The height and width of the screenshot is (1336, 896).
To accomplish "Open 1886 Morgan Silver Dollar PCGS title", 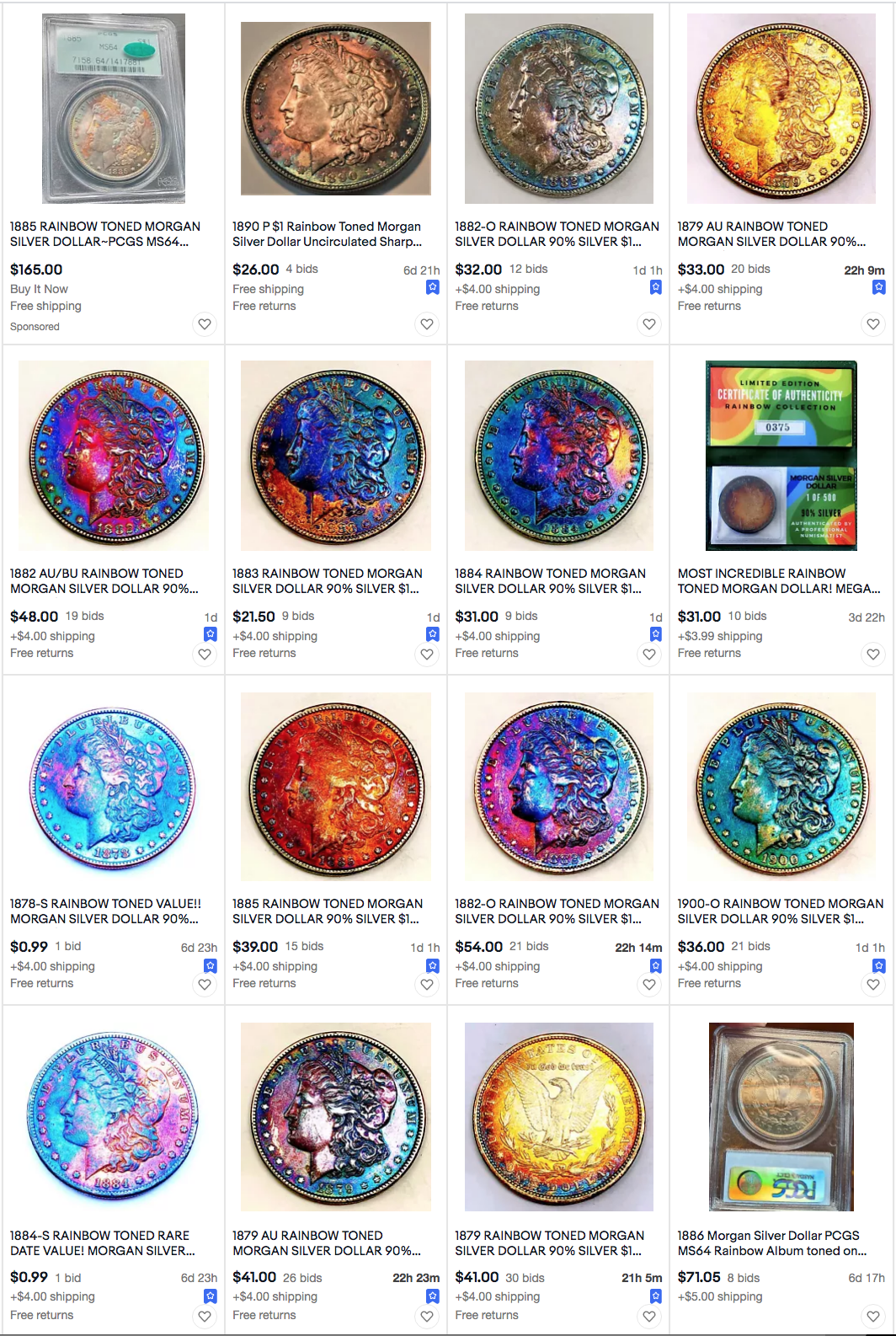I will point(772,1243).
